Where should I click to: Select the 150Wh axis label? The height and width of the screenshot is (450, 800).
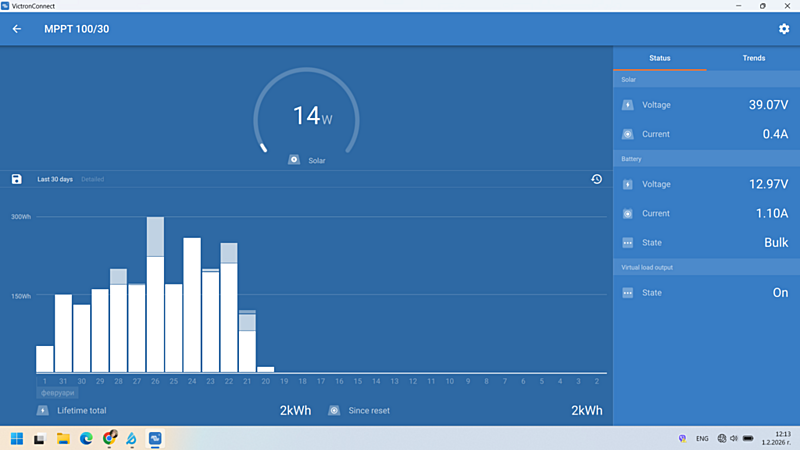click(x=21, y=296)
